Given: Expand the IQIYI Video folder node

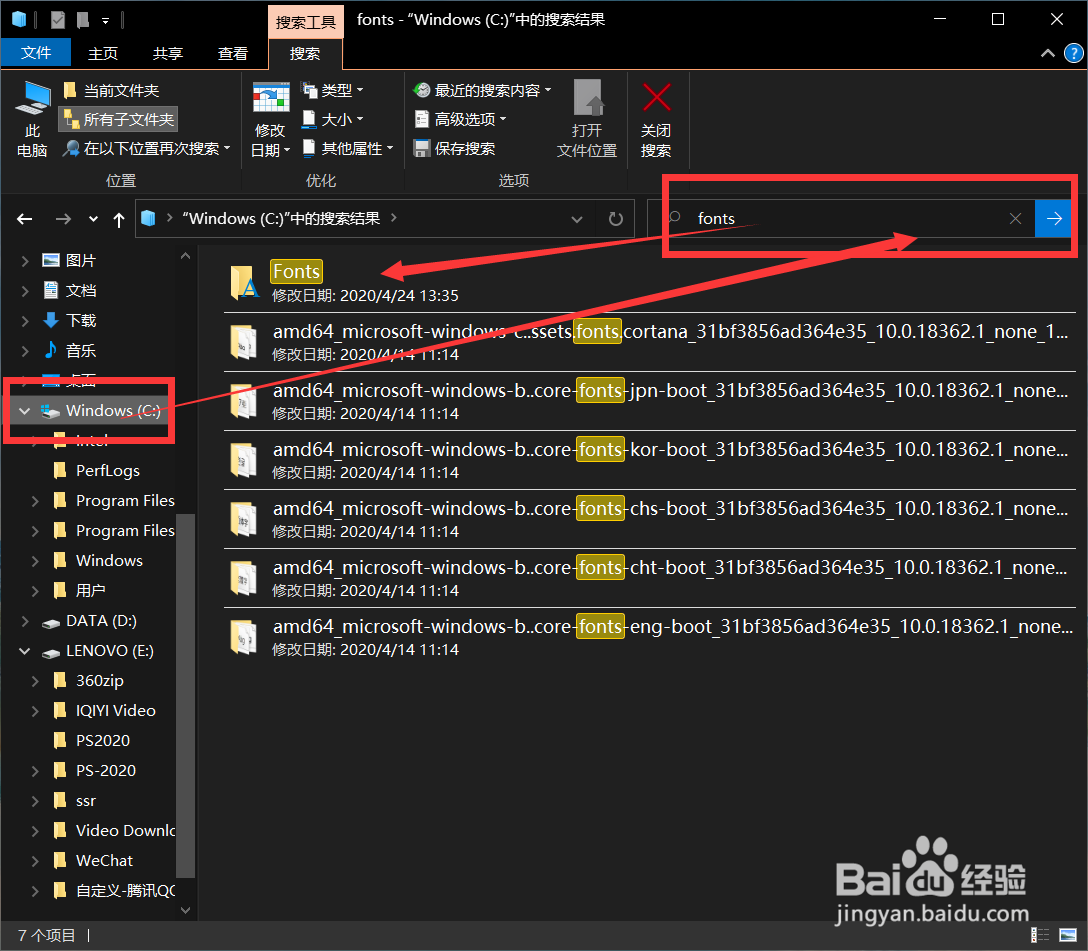Looking at the screenshot, I should [x=35, y=710].
